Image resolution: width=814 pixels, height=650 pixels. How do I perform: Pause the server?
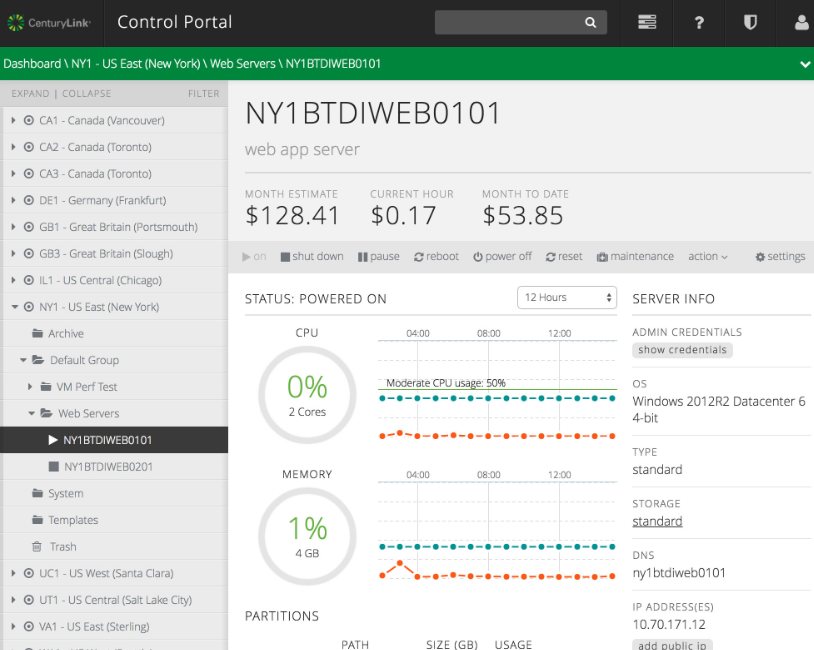pos(378,256)
